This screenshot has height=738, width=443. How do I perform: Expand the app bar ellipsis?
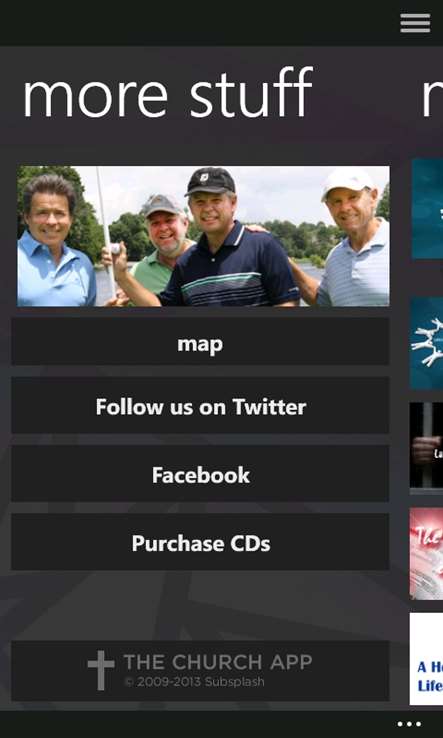coord(409,724)
